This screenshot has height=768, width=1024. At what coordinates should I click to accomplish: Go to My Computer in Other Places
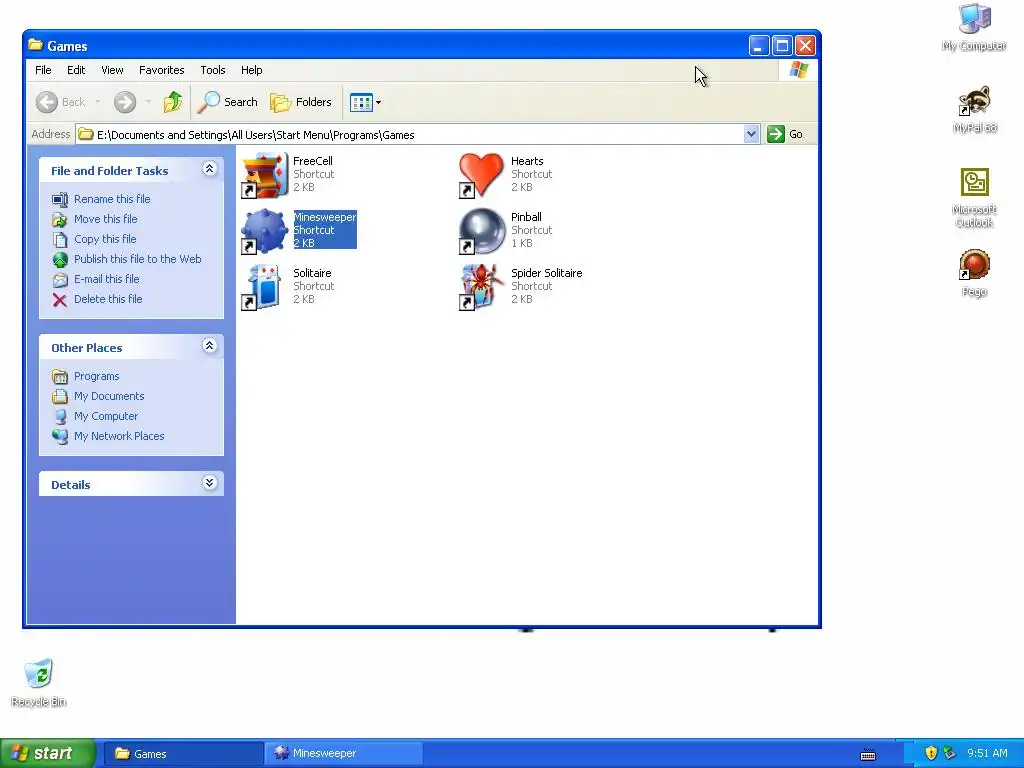[106, 416]
